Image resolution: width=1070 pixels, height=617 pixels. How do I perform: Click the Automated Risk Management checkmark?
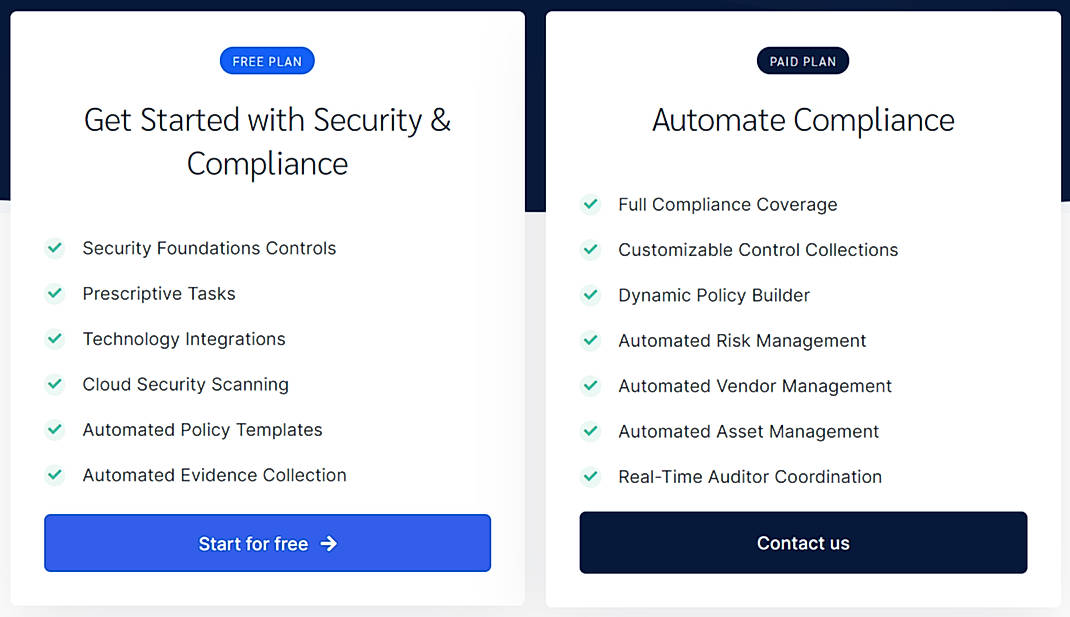[x=590, y=340]
